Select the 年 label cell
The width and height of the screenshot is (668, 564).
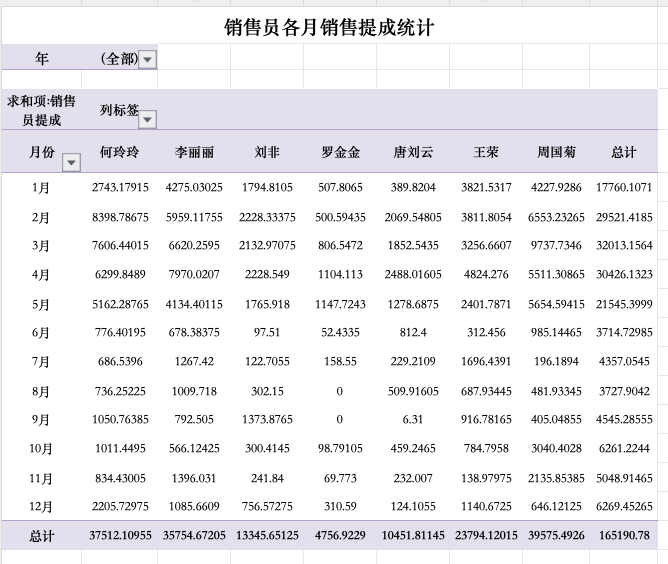[x=41, y=58]
